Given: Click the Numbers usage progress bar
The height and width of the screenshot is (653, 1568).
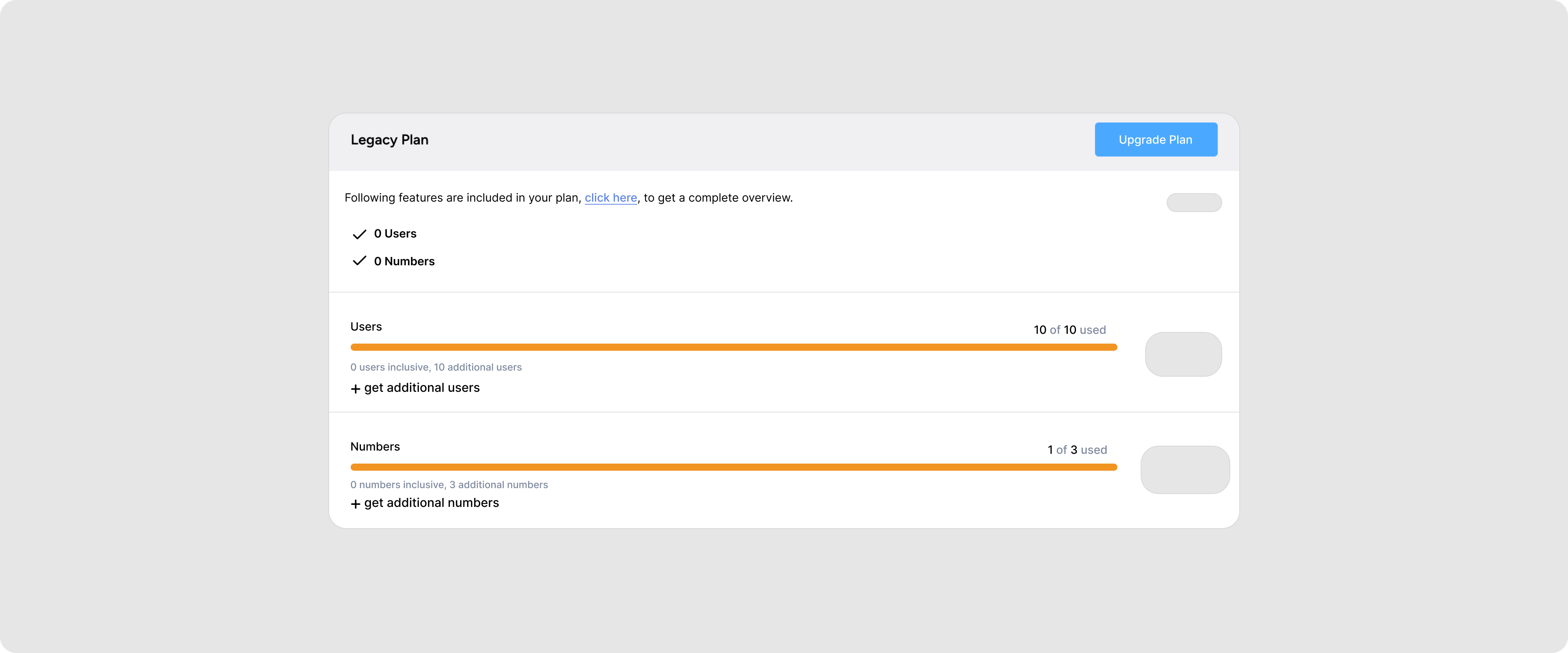Looking at the screenshot, I should coord(733,467).
